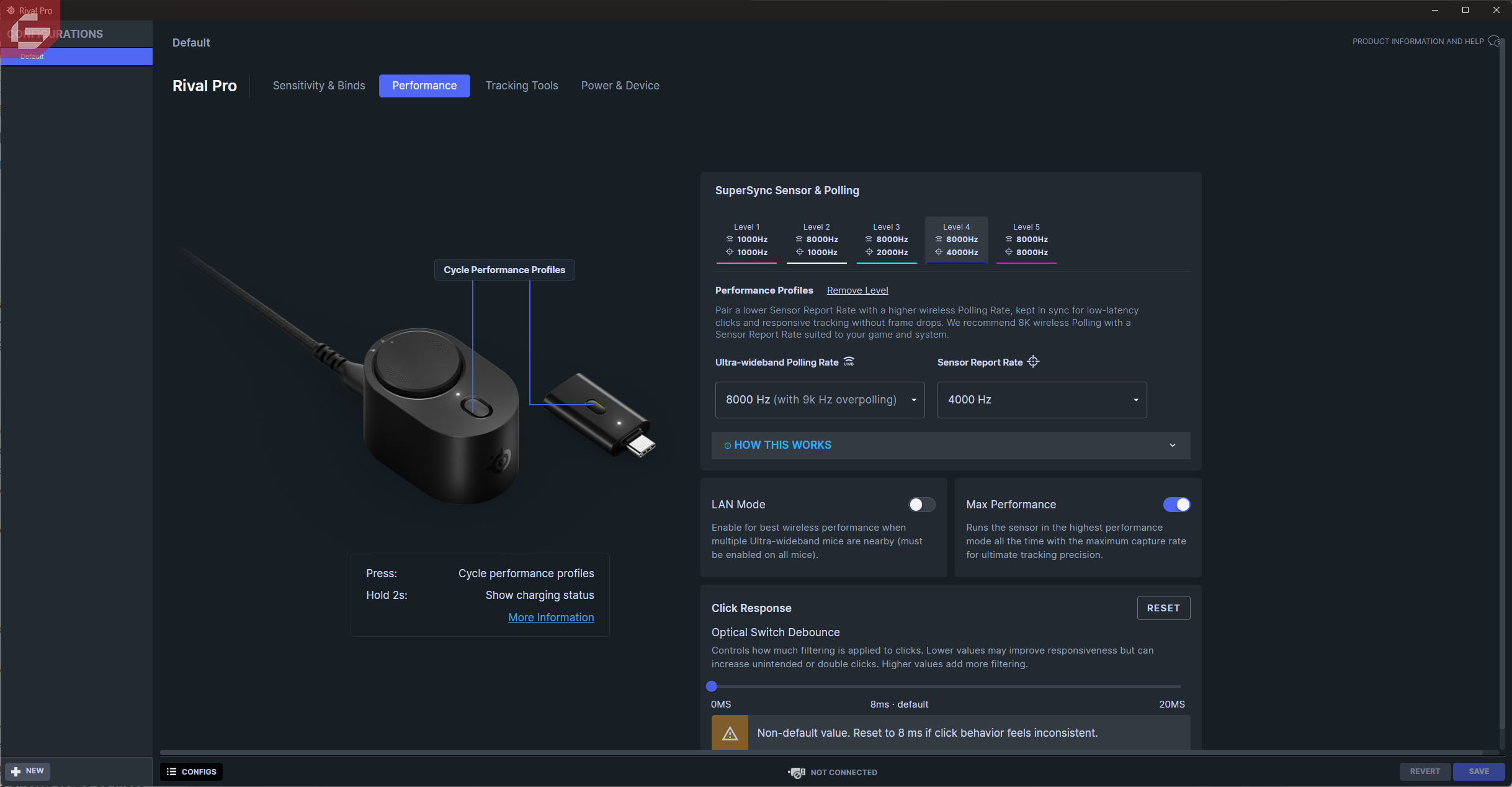Select Level 4 performance profile

956,240
